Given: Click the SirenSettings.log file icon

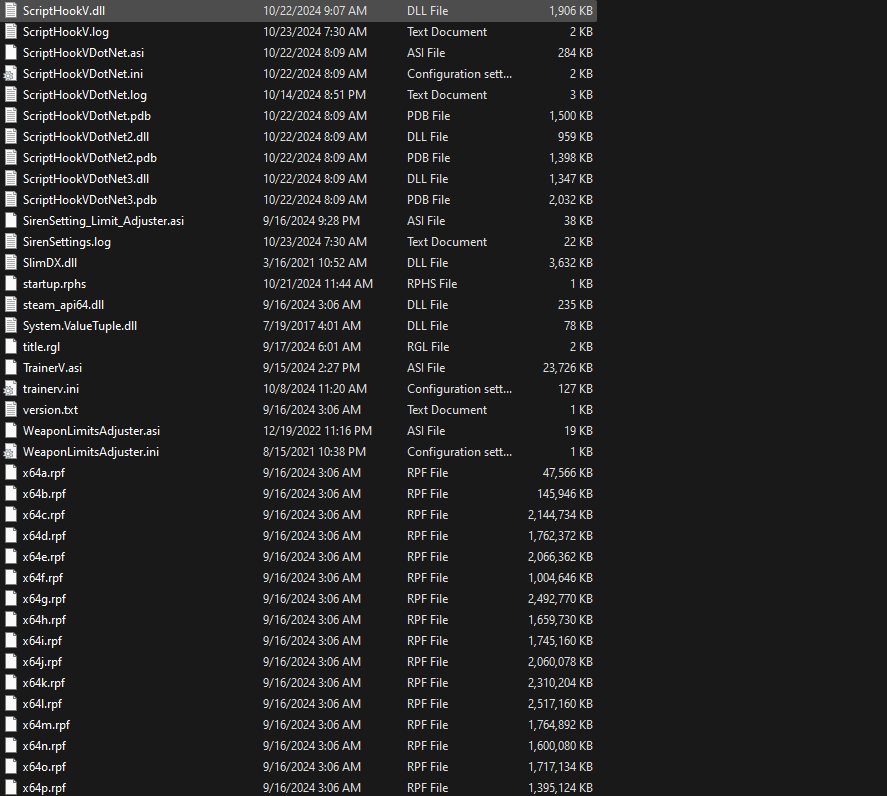Looking at the screenshot, I should (x=11, y=242).
